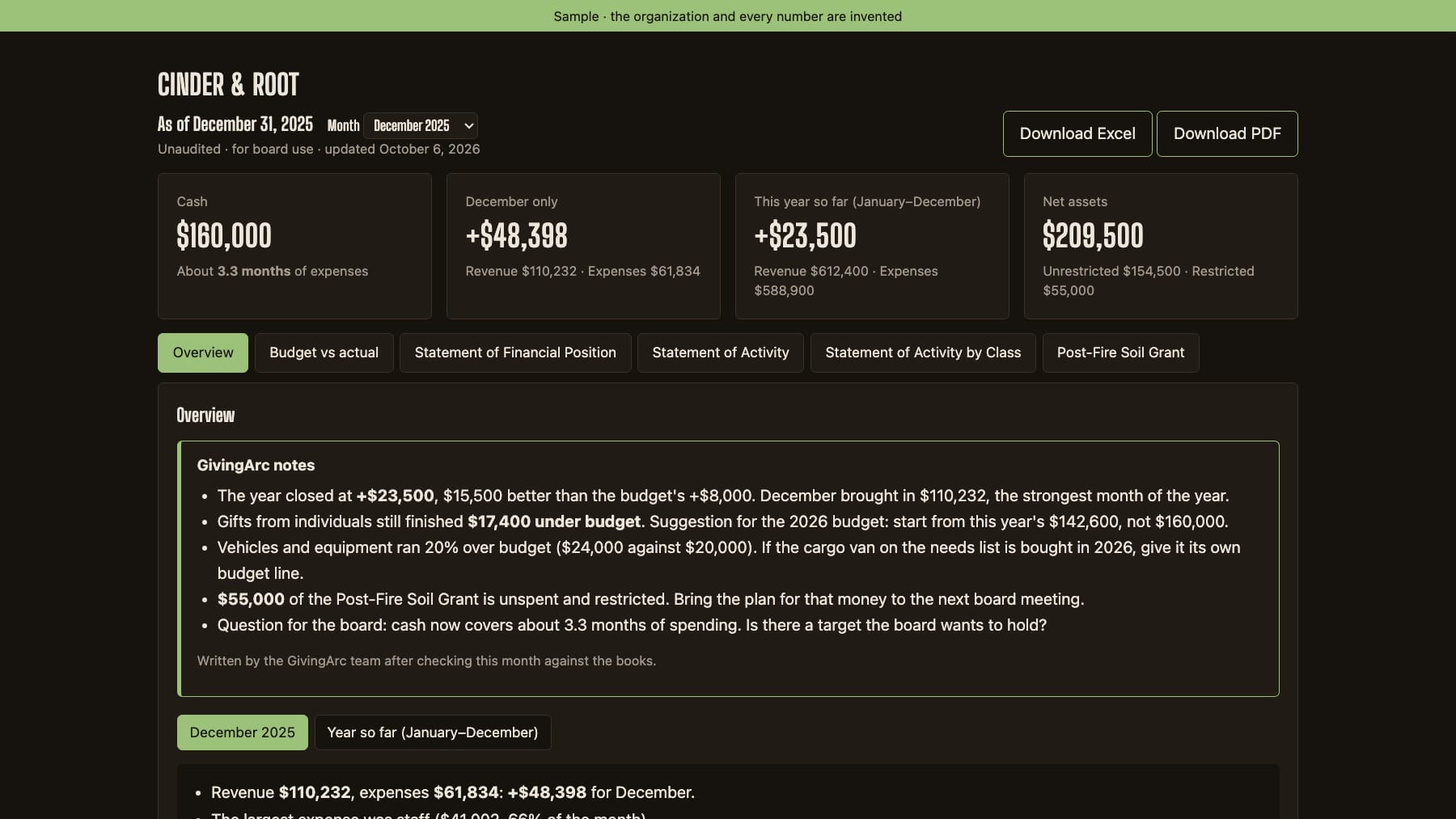Click the Overview section heading
Image resolution: width=1456 pixels, height=819 pixels.
coord(205,416)
